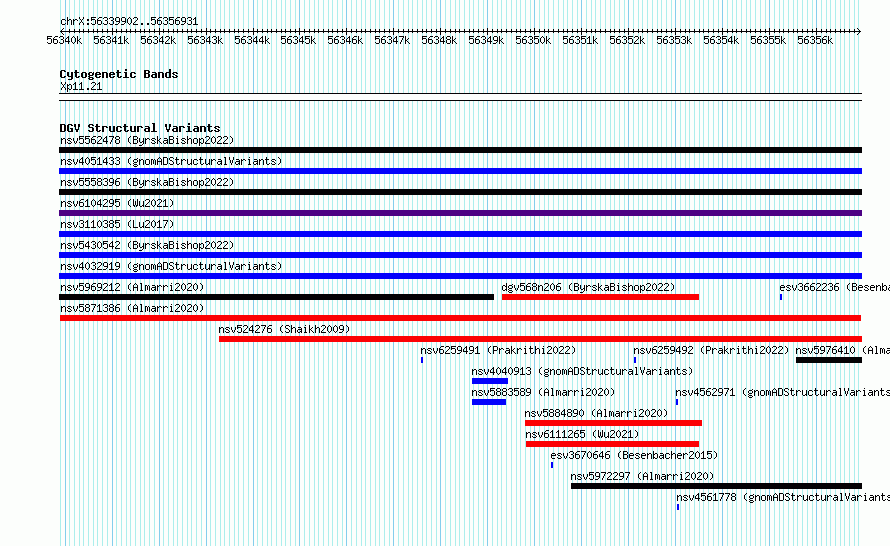Click the 56353k ruler position
Viewport: 890px width, 546px height.
click(x=674, y=40)
